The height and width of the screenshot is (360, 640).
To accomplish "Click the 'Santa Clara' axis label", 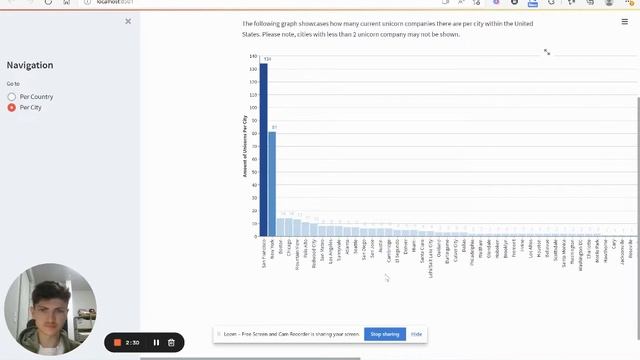I will click(422, 251).
